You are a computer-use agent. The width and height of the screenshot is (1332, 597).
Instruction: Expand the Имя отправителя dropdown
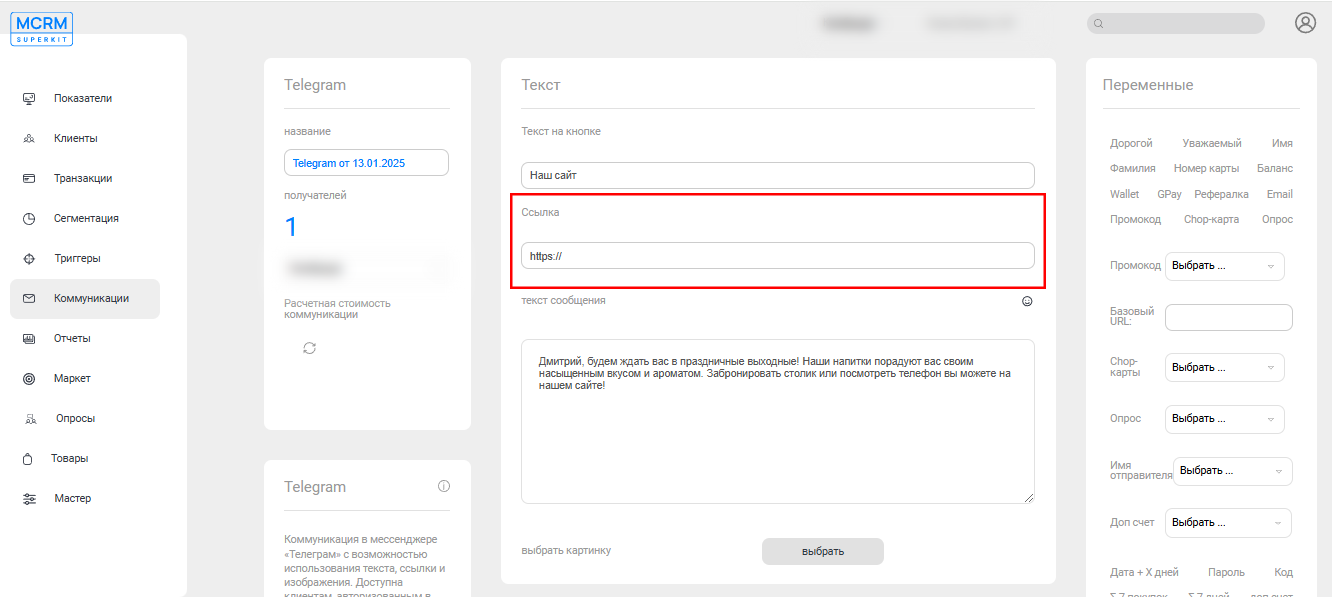[1233, 470]
